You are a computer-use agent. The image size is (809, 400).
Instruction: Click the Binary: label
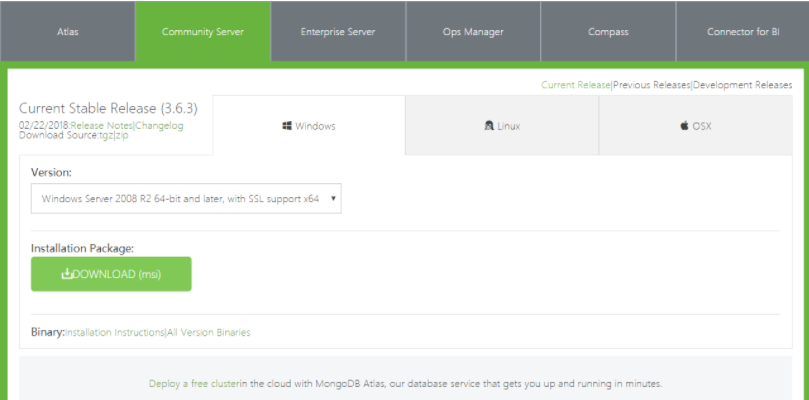click(x=48, y=332)
